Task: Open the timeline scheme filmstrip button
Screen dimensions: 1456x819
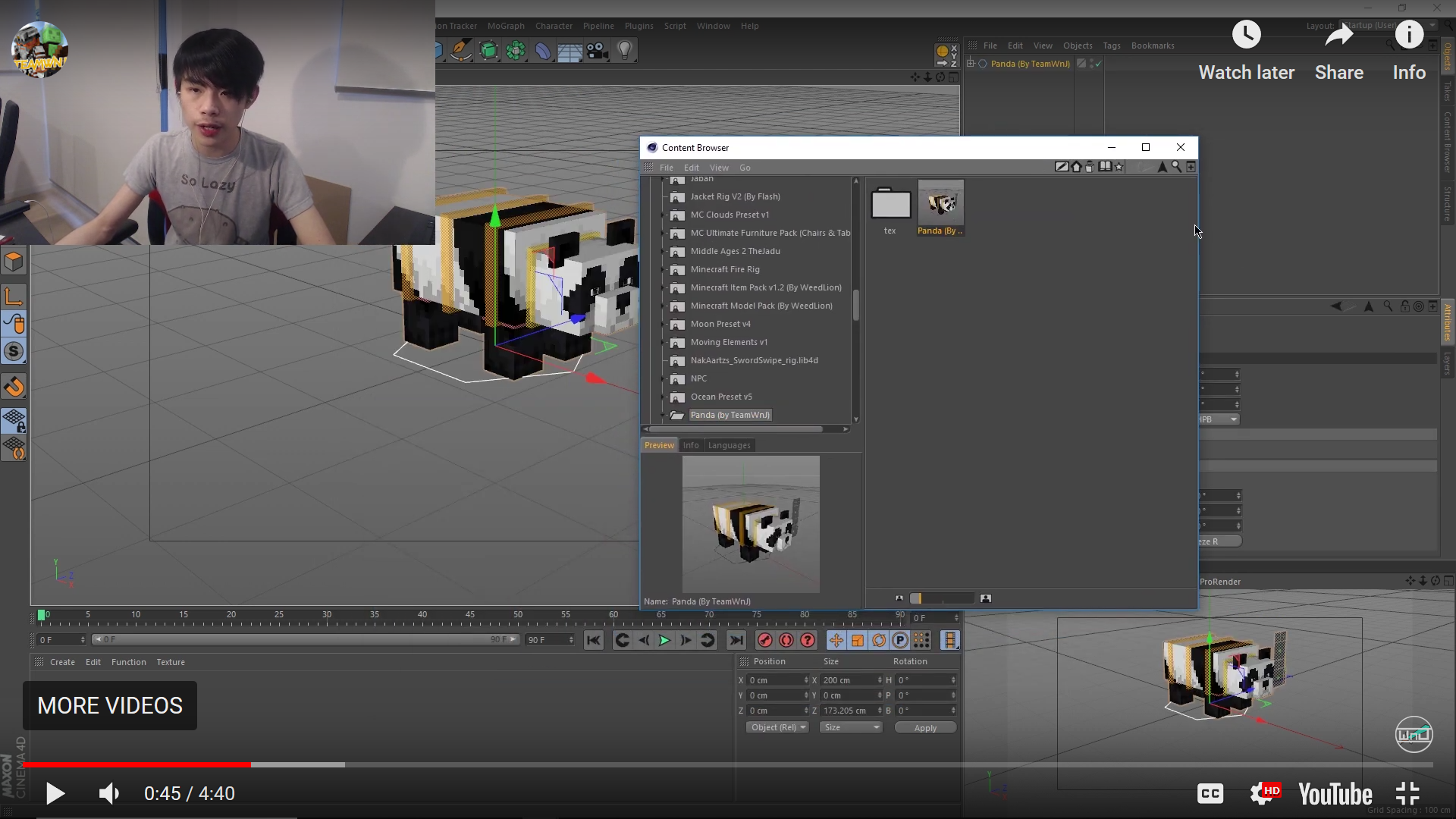Action: (950, 641)
